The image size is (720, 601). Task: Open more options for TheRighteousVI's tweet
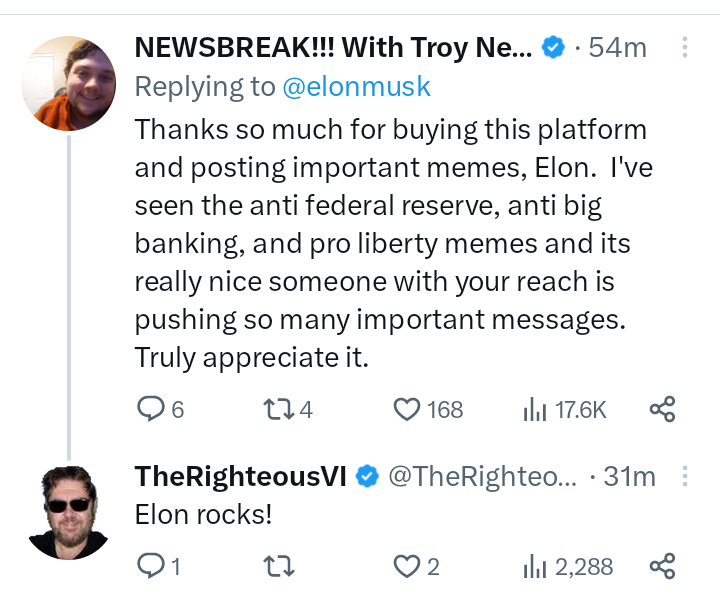(684, 476)
